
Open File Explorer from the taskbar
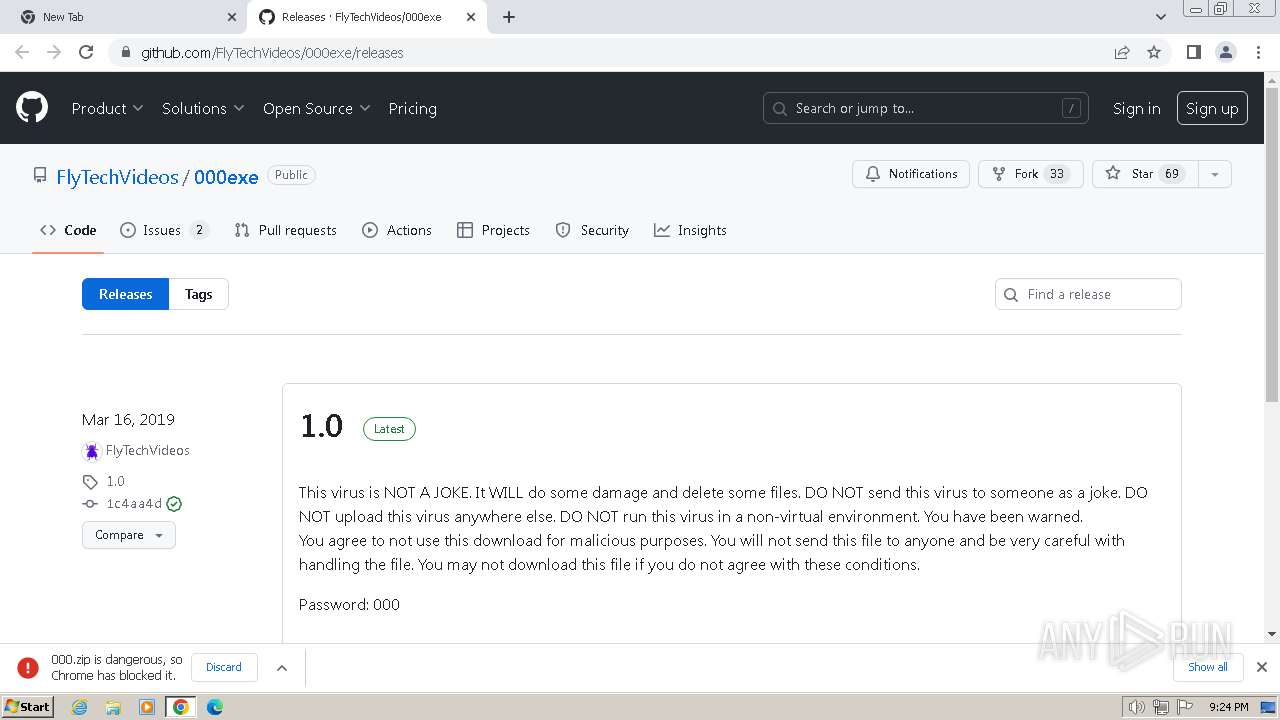click(113, 707)
